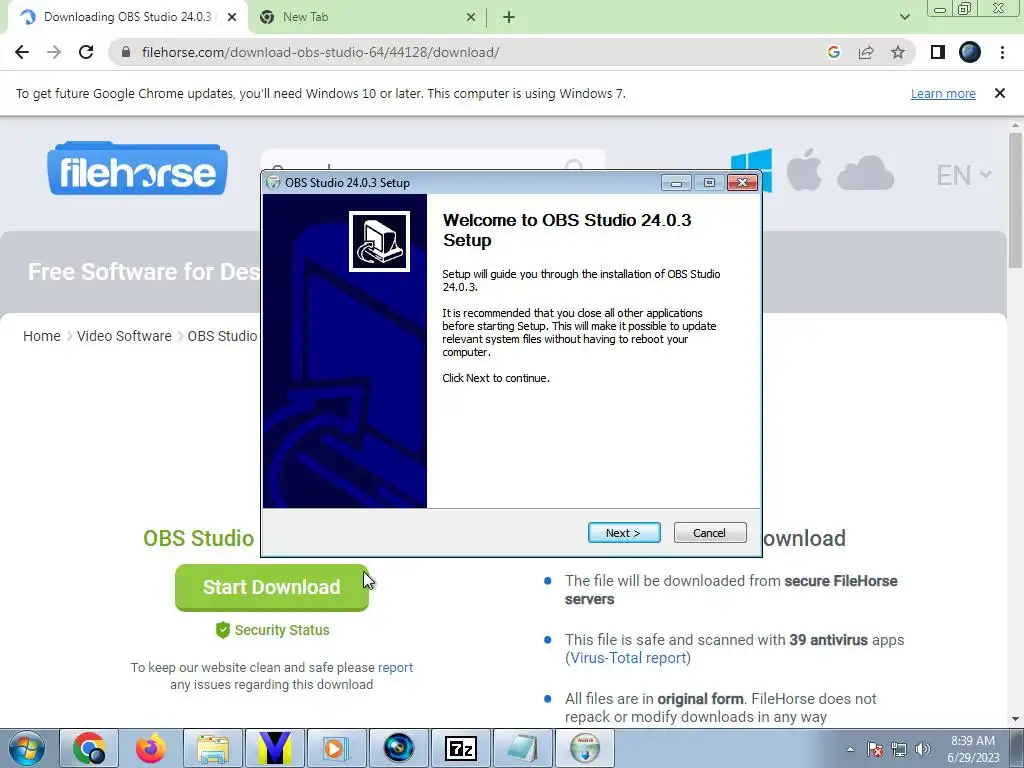Close the Downloading OBS Studio tab

click(232, 18)
